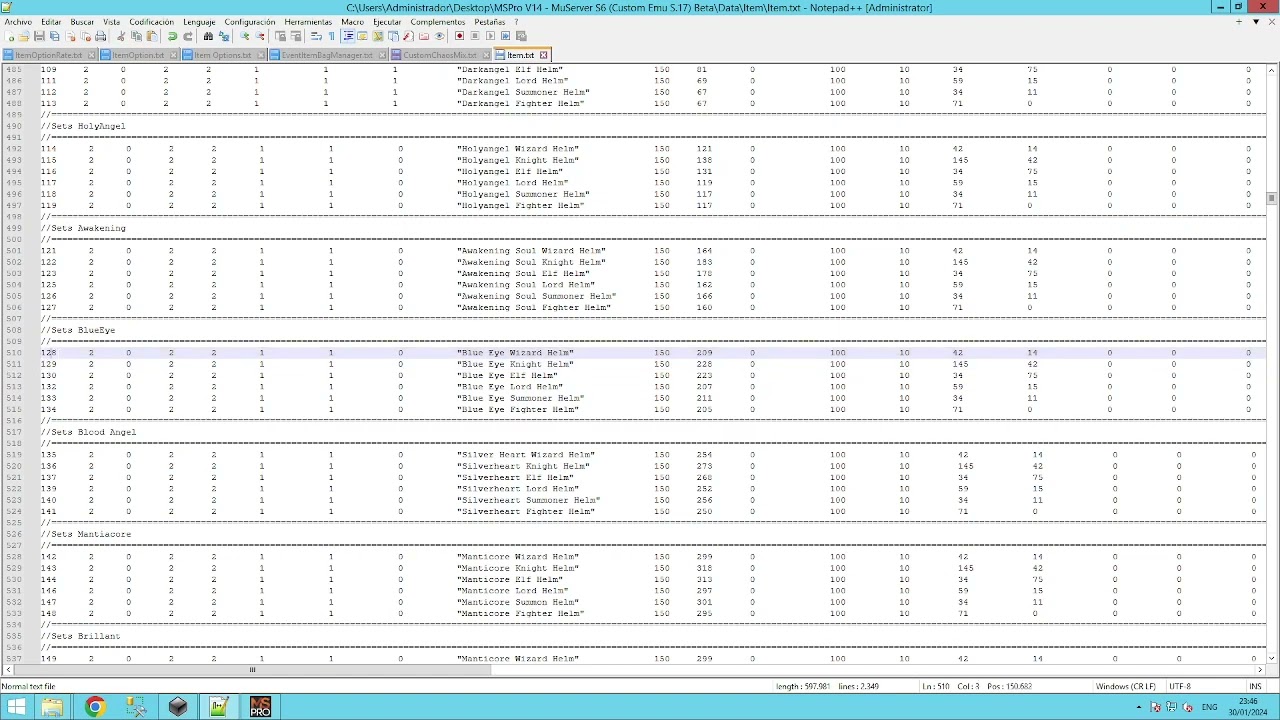Switch to the EventItemBagManager.txt tab
This screenshot has width=1280, height=720.
(327, 55)
